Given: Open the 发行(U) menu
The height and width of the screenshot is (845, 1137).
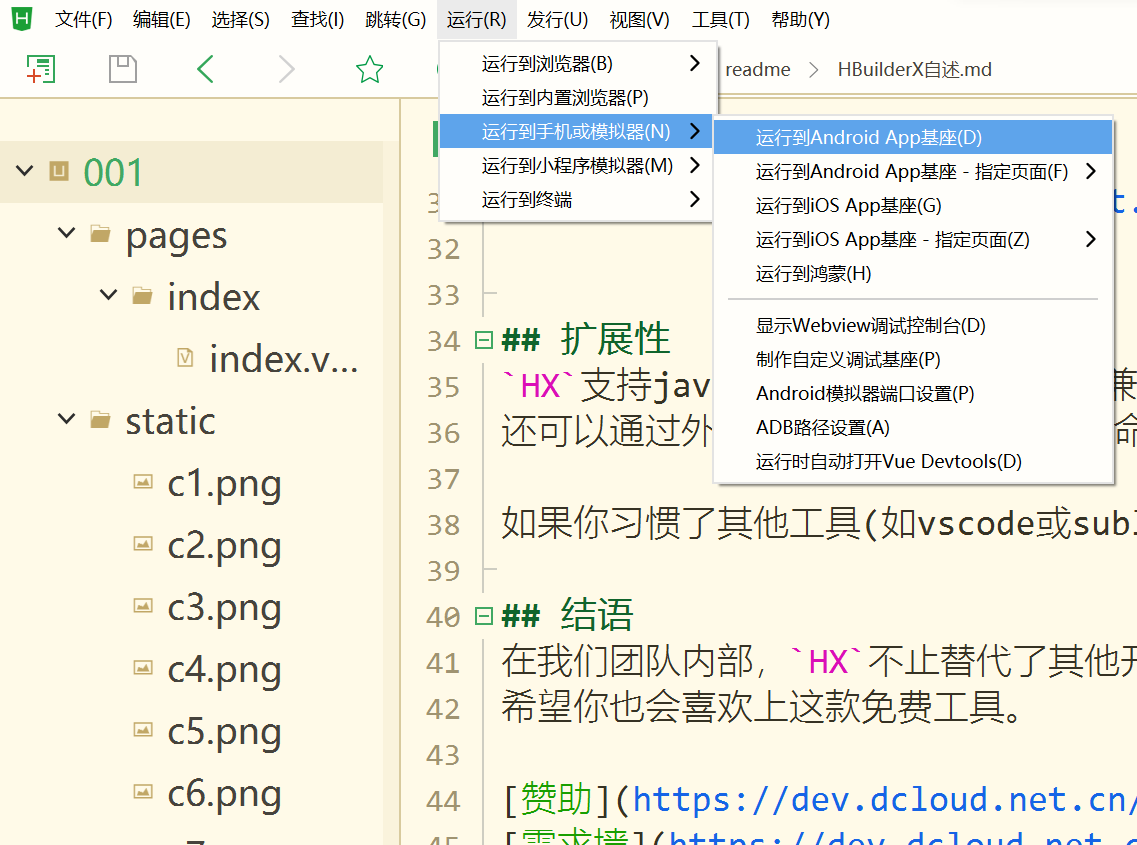Looking at the screenshot, I should [x=557, y=20].
